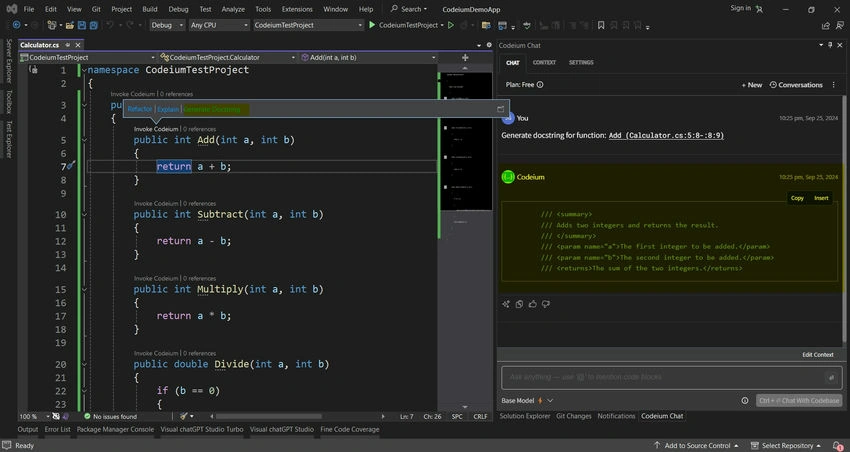Click the white bookmark toggle icon
The height and width of the screenshot is (452, 850).
click(601, 25)
